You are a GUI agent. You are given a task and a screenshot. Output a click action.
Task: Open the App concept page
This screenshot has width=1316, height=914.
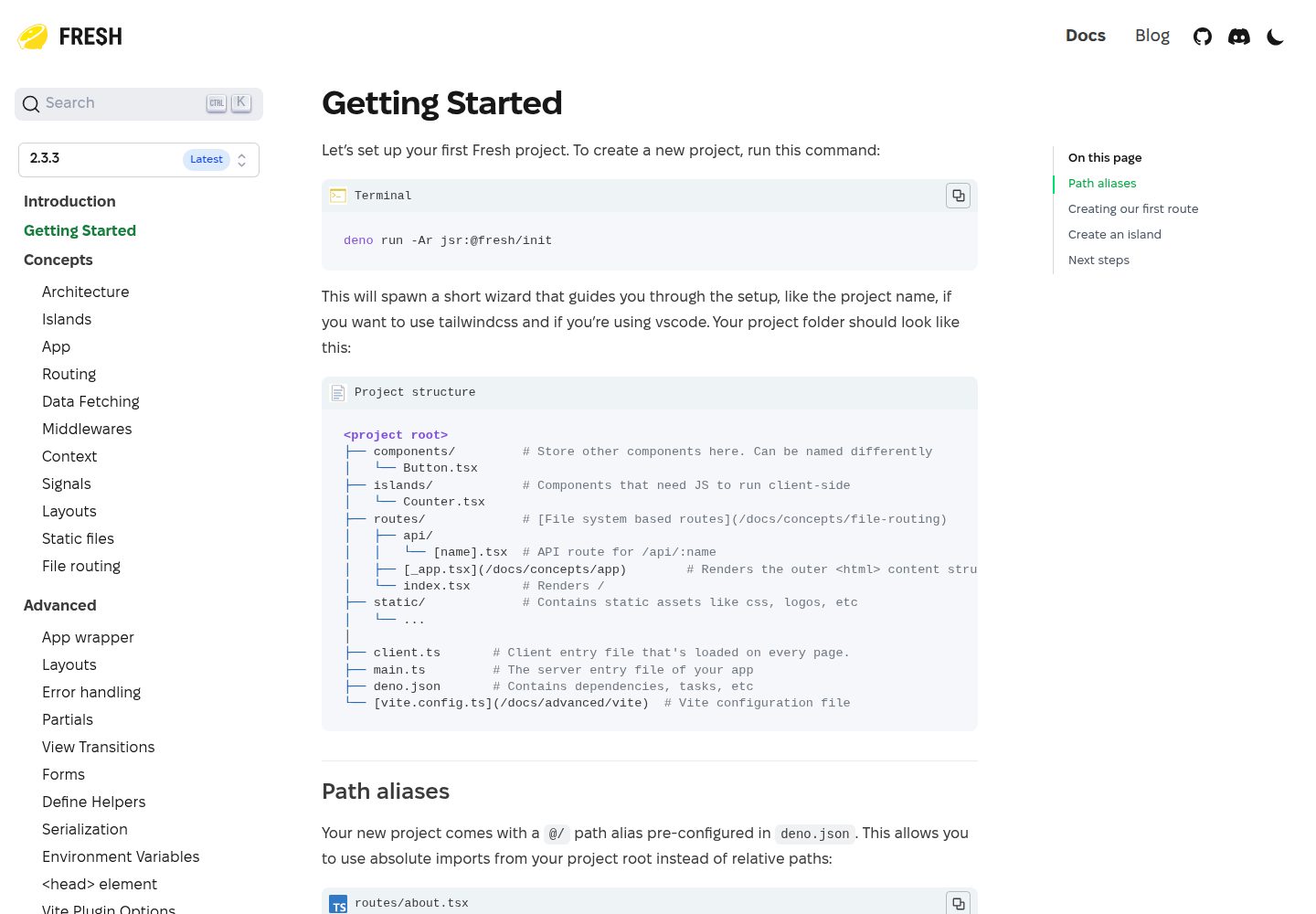(56, 346)
